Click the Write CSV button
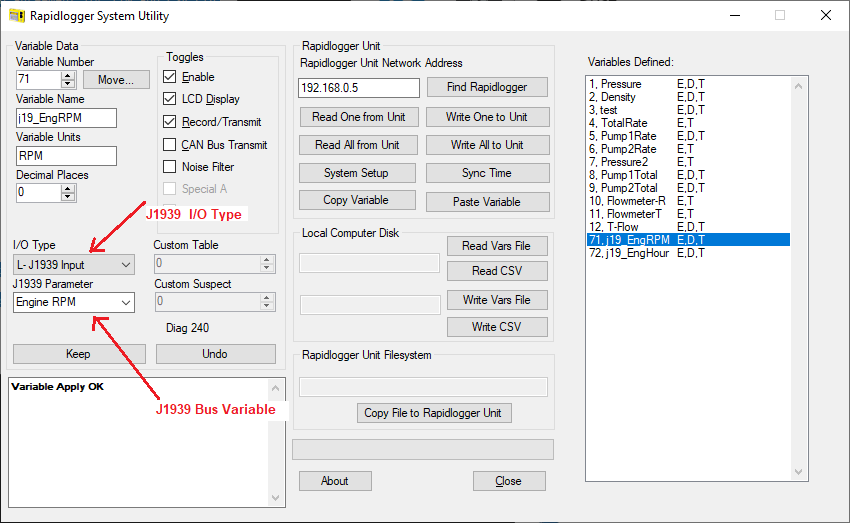The width and height of the screenshot is (850, 523). tap(497, 327)
